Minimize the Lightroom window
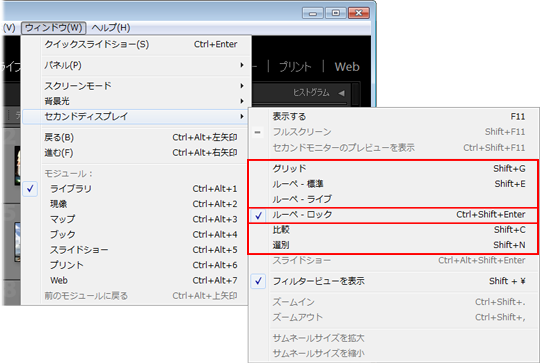540x363 pixels. [x=313, y=13]
